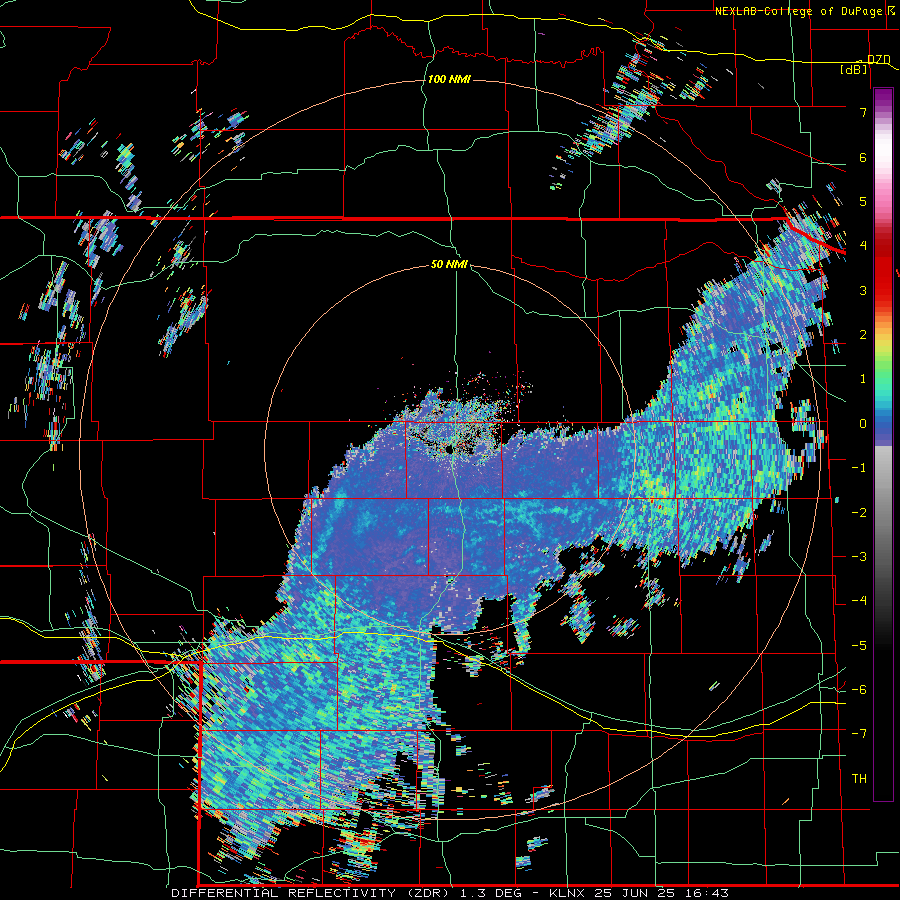Click the '100 NMI' range ring label
This screenshot has width=900, height=900.
(449, 79)
